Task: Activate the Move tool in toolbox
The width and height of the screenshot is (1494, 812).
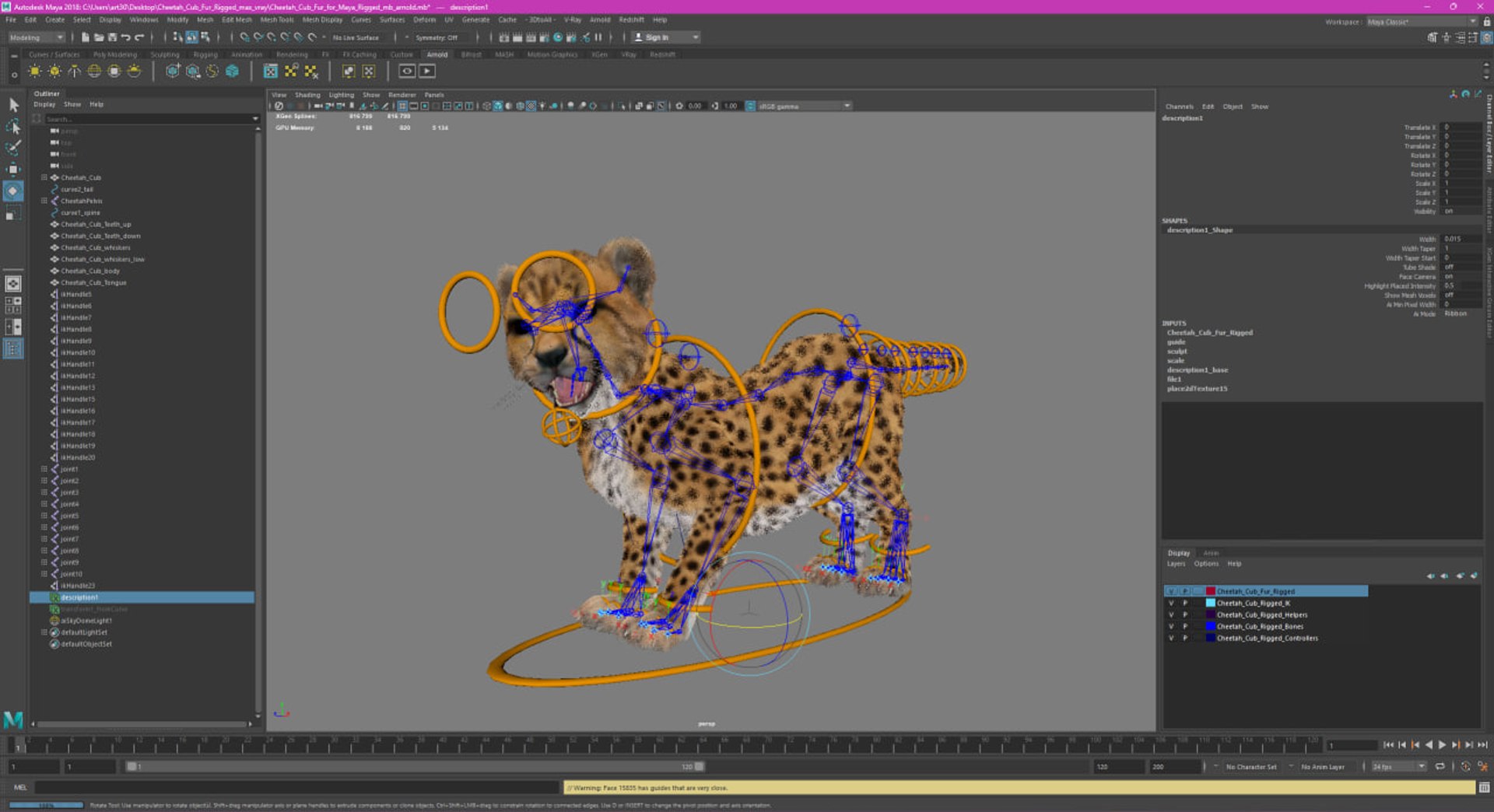Action: coord(13,169)
